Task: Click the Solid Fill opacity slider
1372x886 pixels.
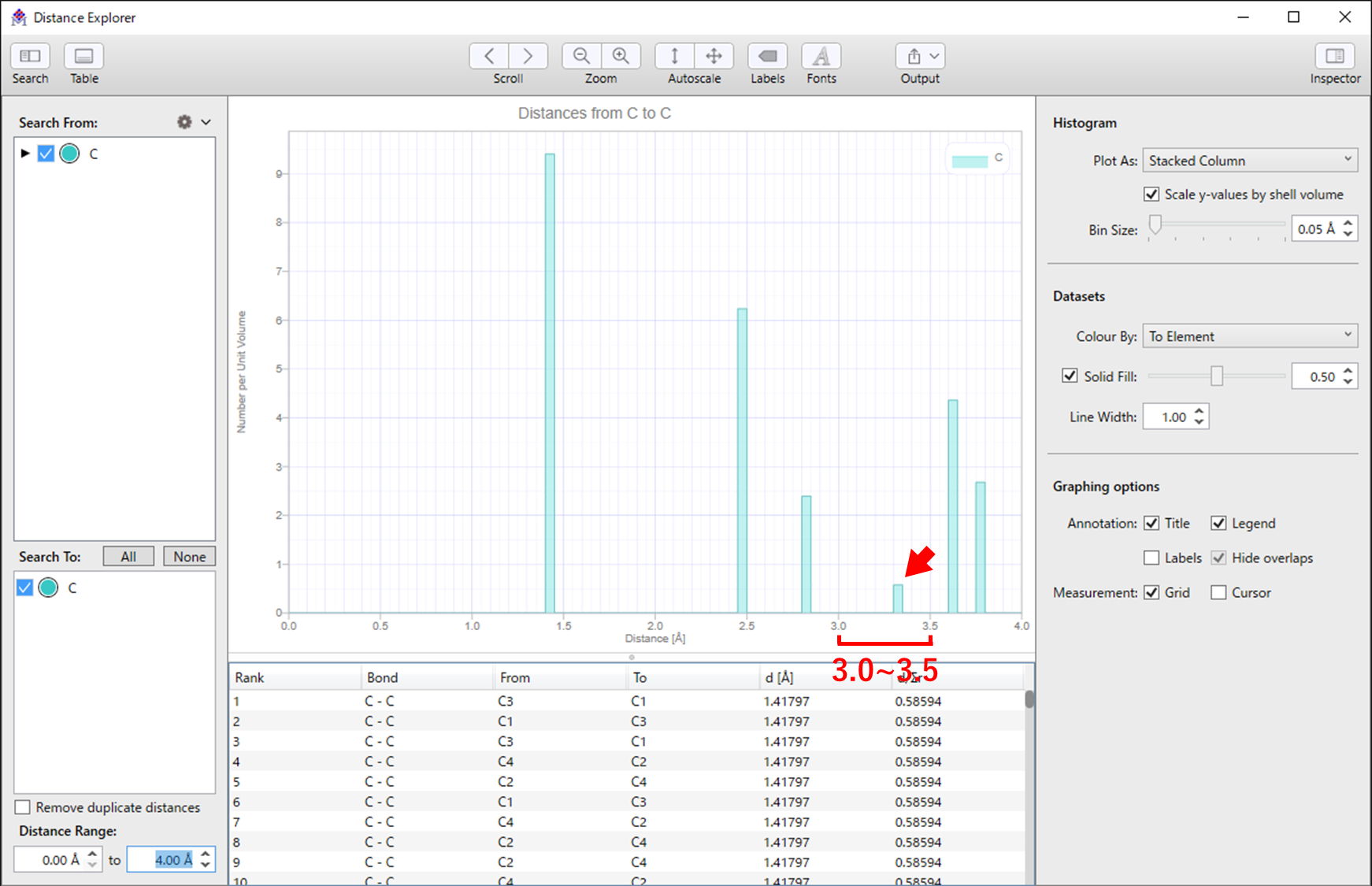Action: [x=1216, y=376]
